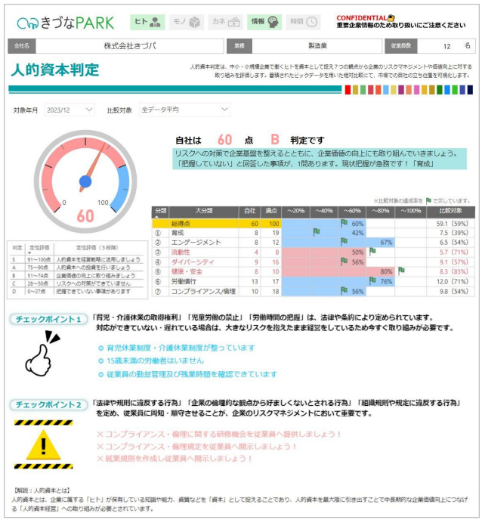Switch to the モノ tab with box icon
Viewport: 485px width, 520px height.
(186, 22)
